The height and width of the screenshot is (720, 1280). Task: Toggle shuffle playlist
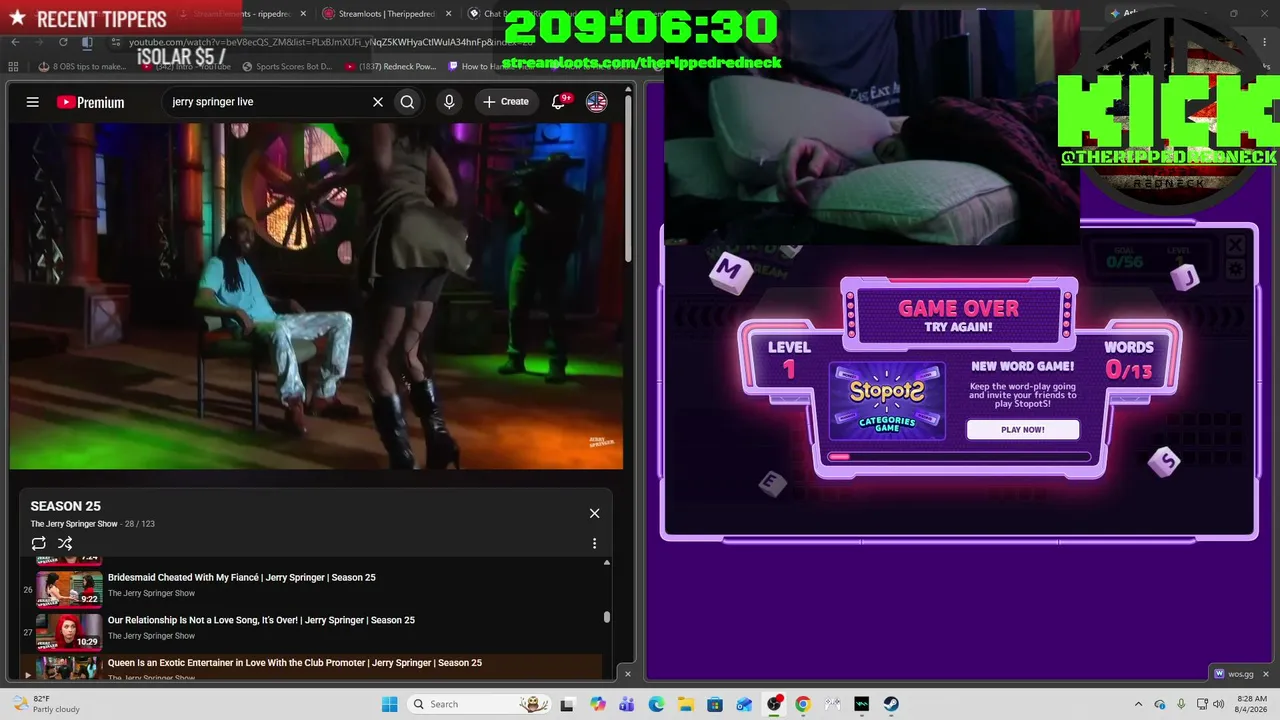tap(65, 543)
